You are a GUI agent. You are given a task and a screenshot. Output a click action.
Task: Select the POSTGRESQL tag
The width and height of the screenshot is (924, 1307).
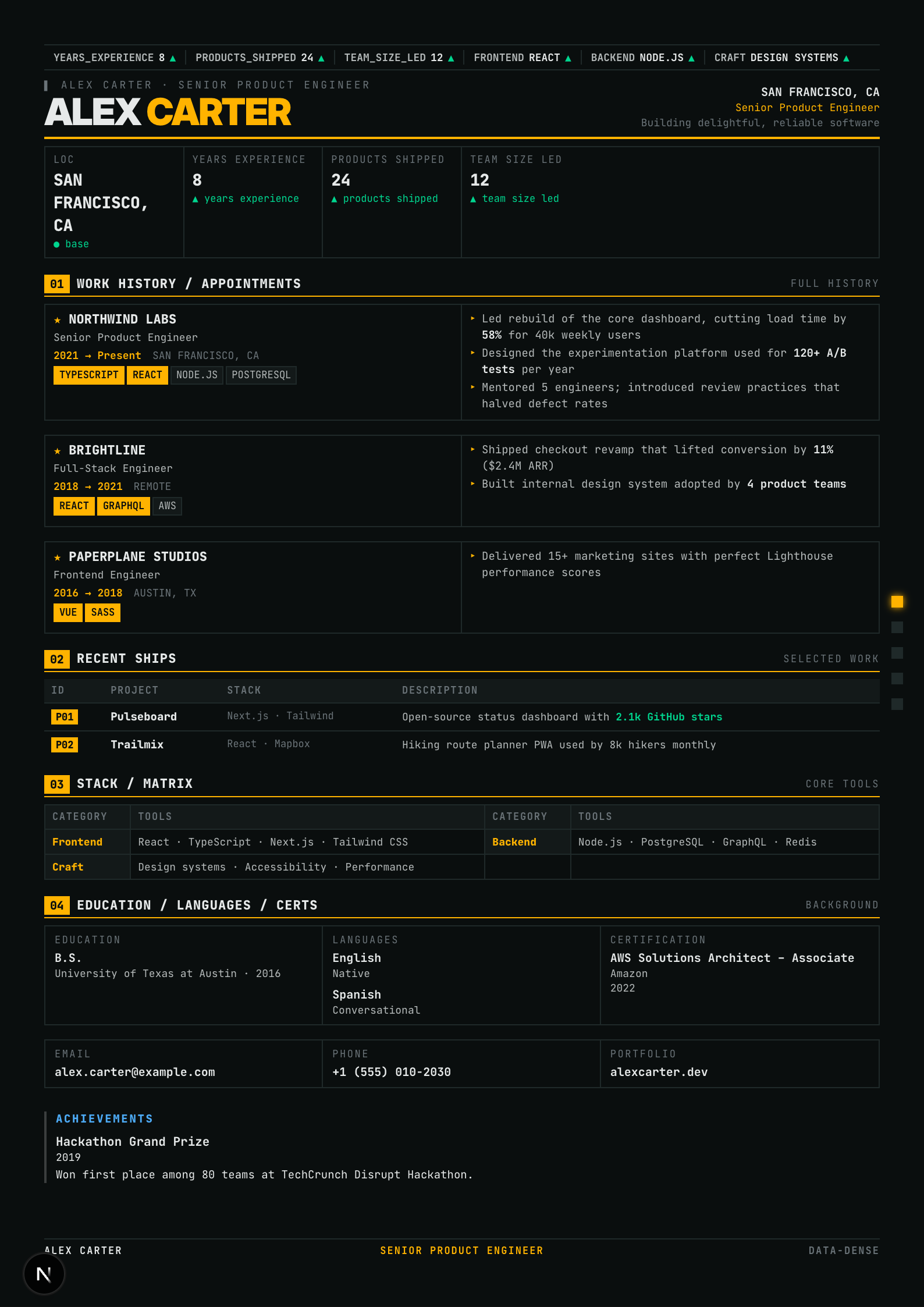click(261, 375)
